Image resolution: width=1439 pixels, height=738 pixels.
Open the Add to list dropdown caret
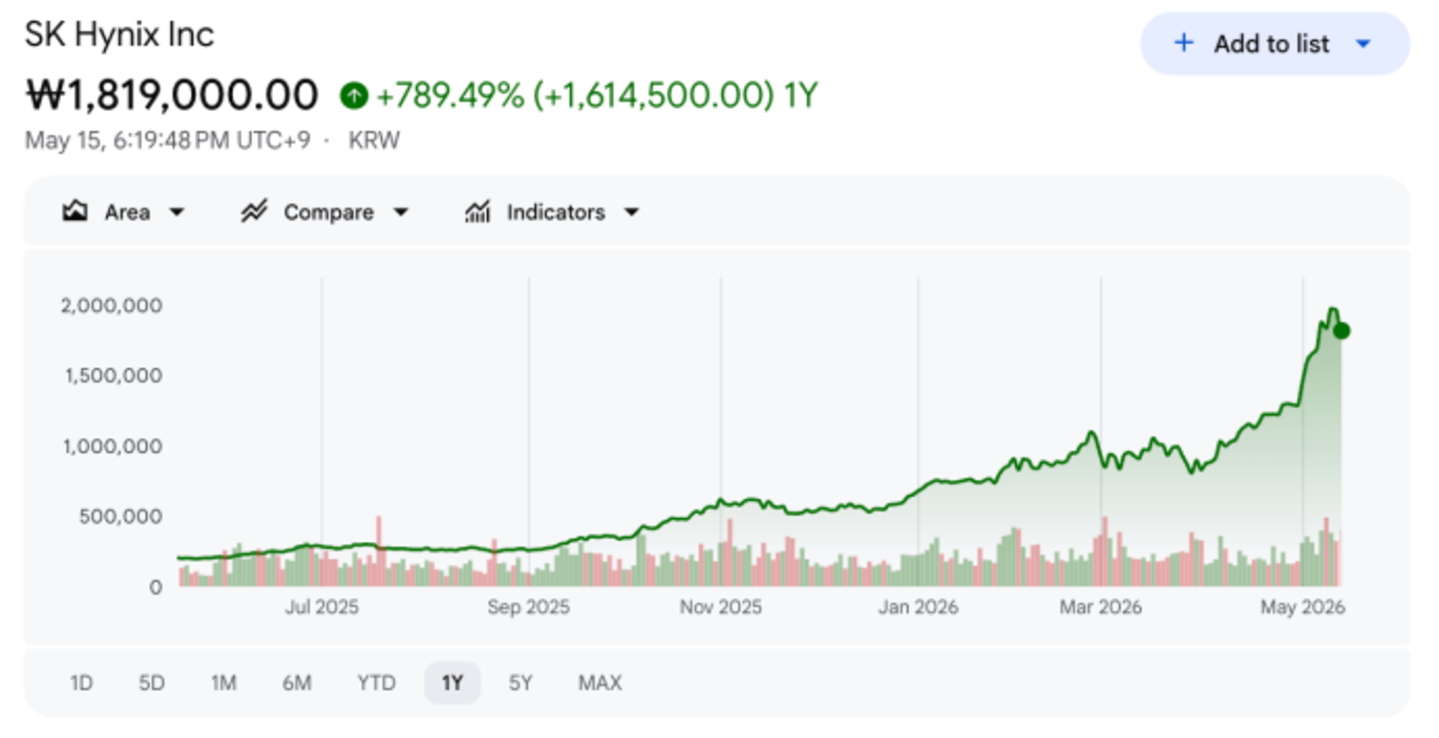(1362, 44)
